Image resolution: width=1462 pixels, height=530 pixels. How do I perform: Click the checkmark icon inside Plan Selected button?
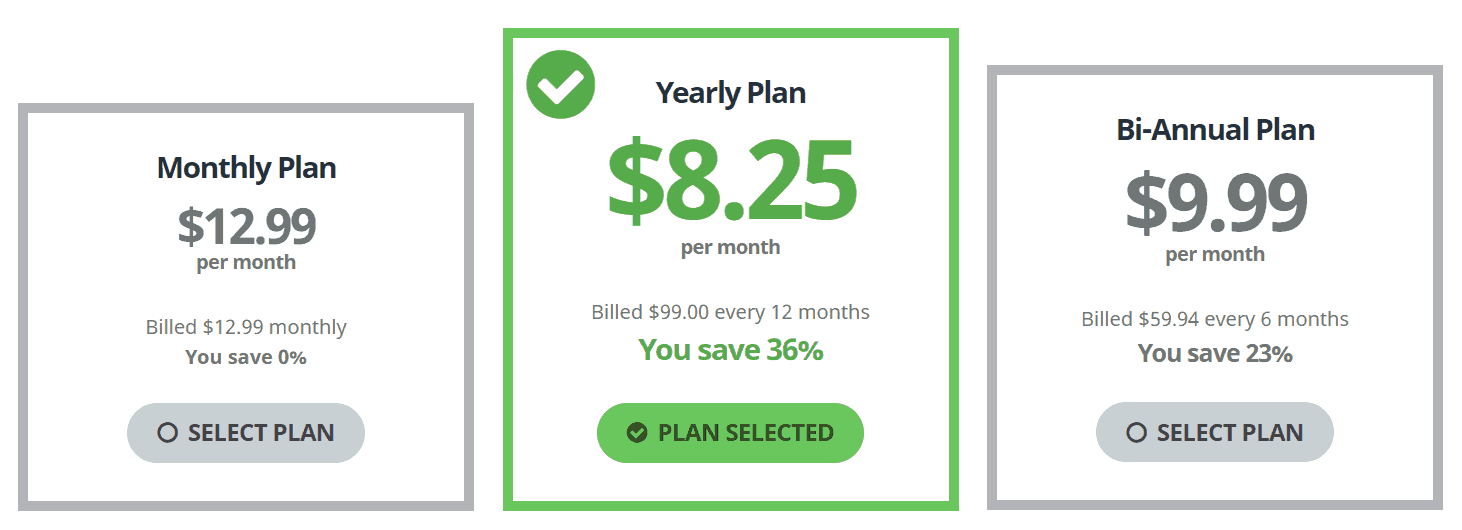click(637, 433)
